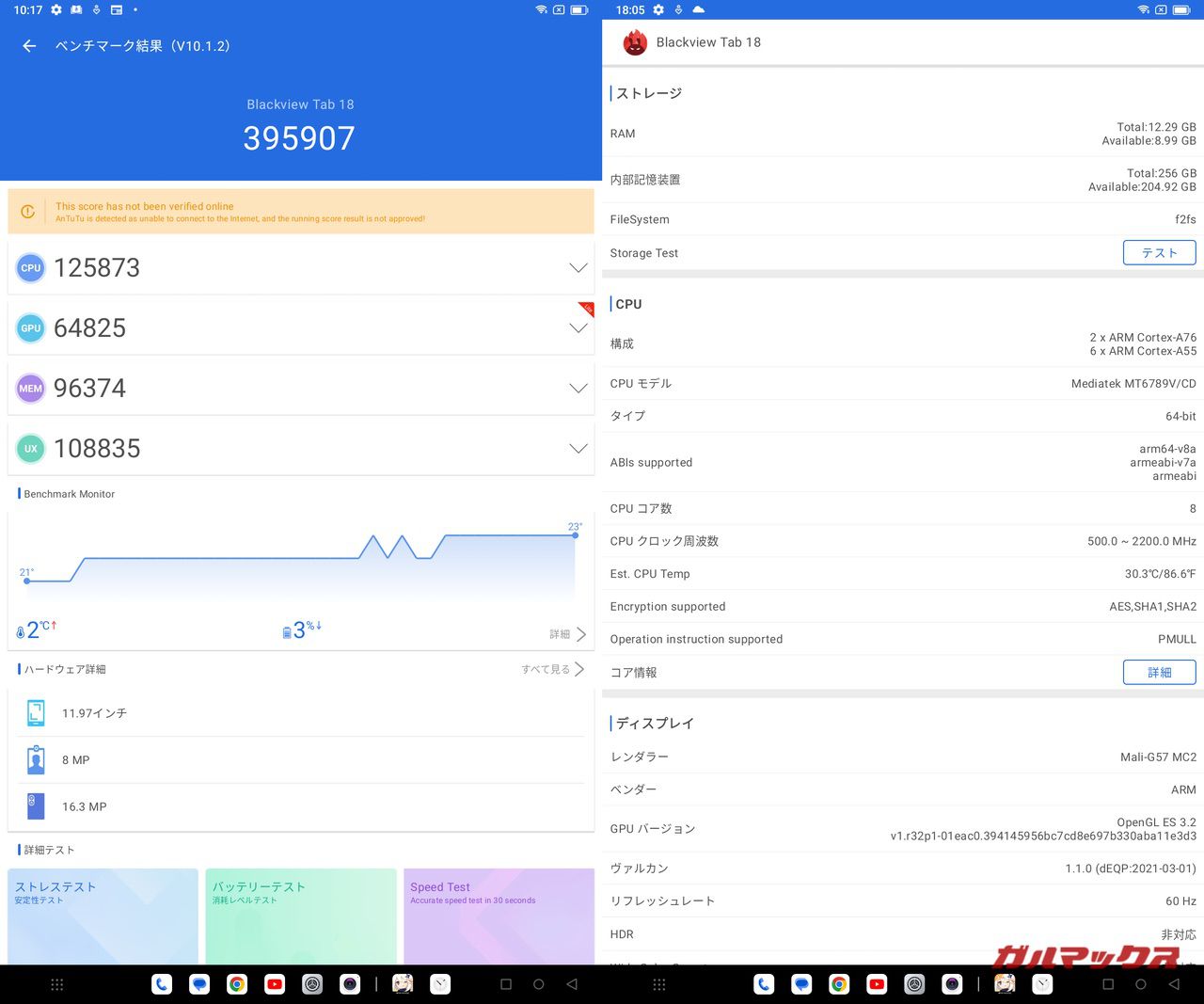Expand the MEM score 96374 chevron

pos(578,389)
